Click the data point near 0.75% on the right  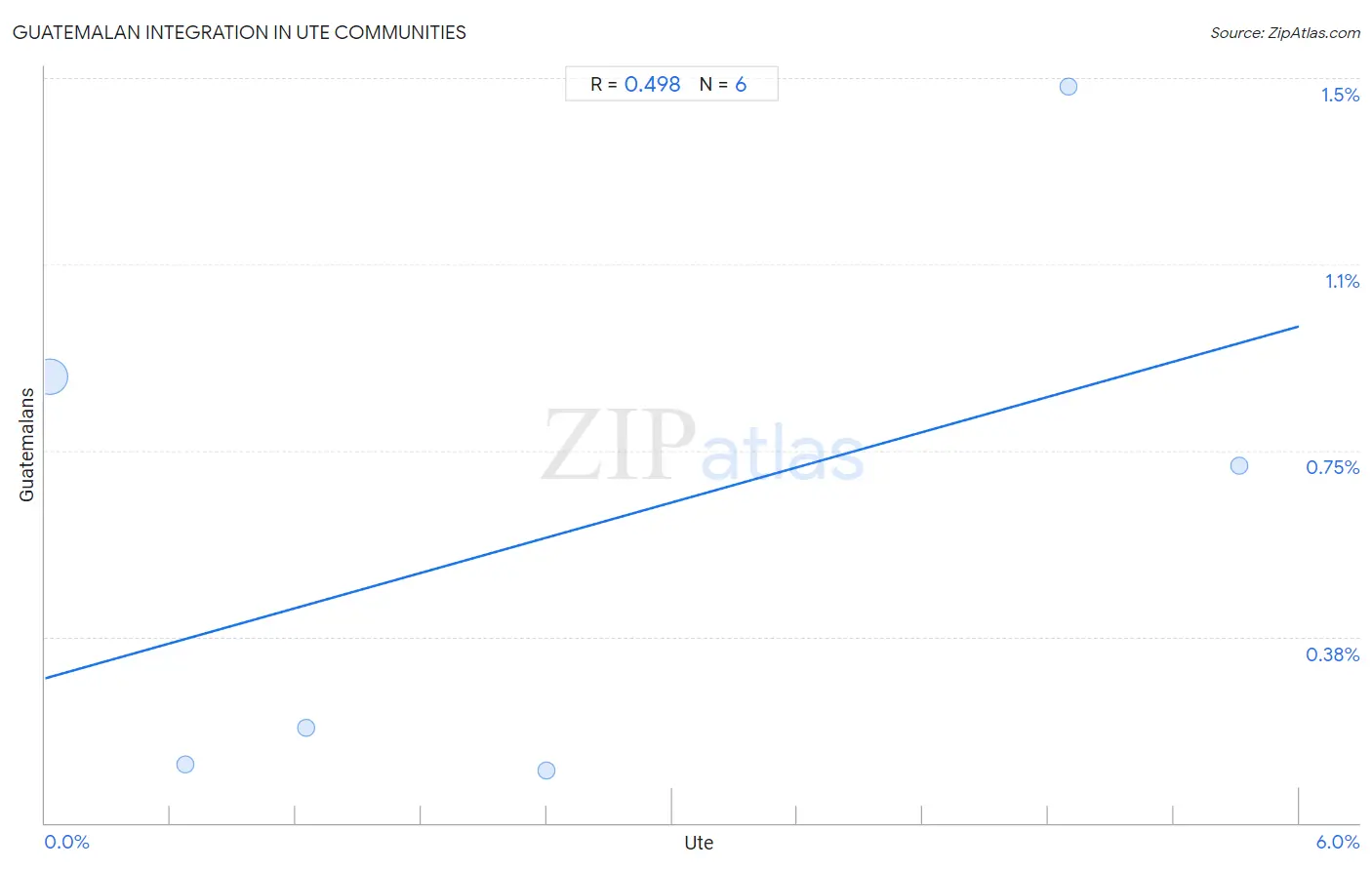click(x=1239, y=466)
